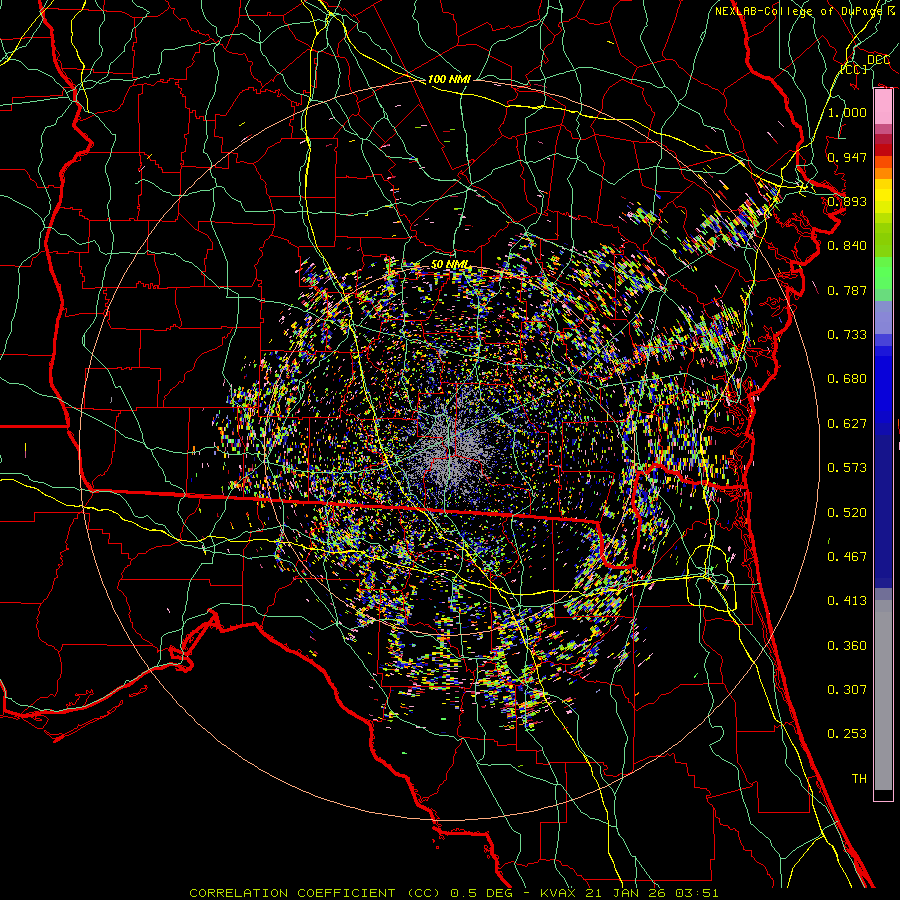Click '0.5 DEG' tilt in the bottom caption
This screenshot has height=900, width=900.
(x=483, y=893)
